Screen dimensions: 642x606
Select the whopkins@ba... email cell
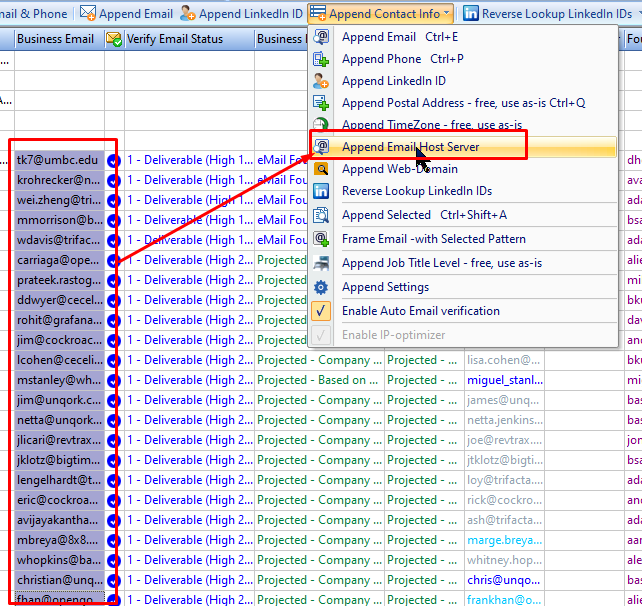click(60, 561)
